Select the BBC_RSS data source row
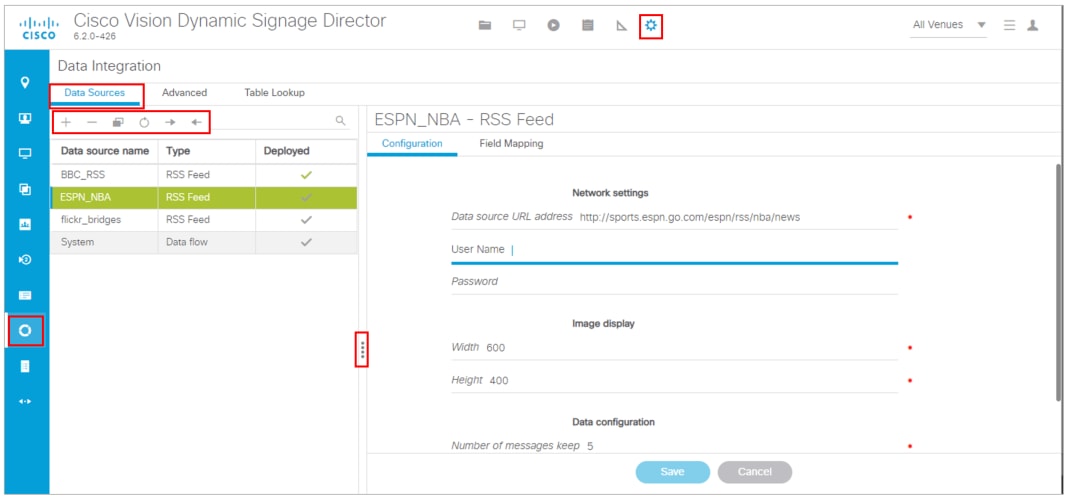 [203, 175]
